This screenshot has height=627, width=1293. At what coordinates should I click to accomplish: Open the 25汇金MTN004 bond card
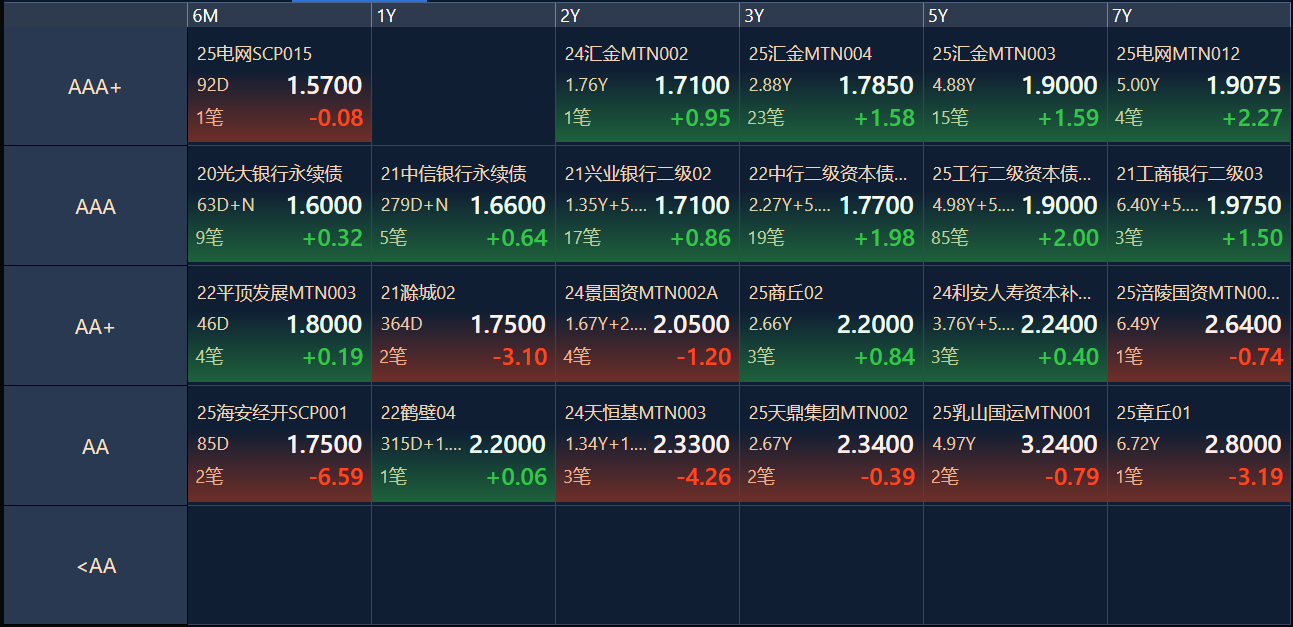(831, 86)
